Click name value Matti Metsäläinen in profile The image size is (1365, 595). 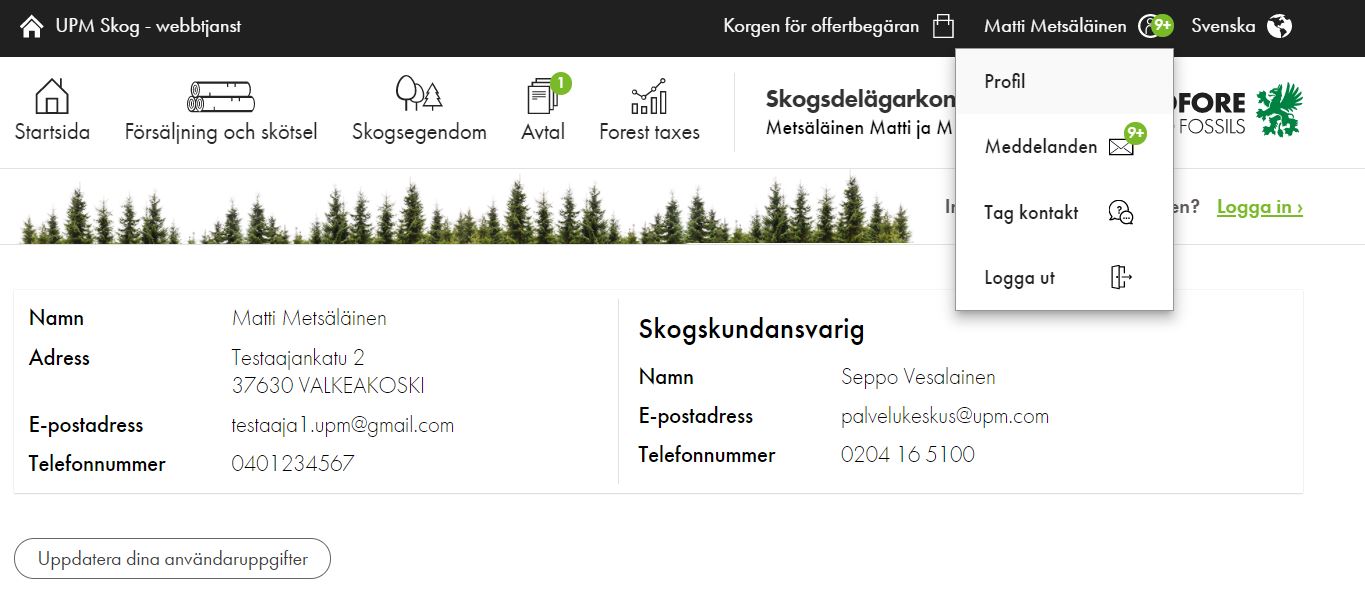pyautogui.click(x=309, y=318)
